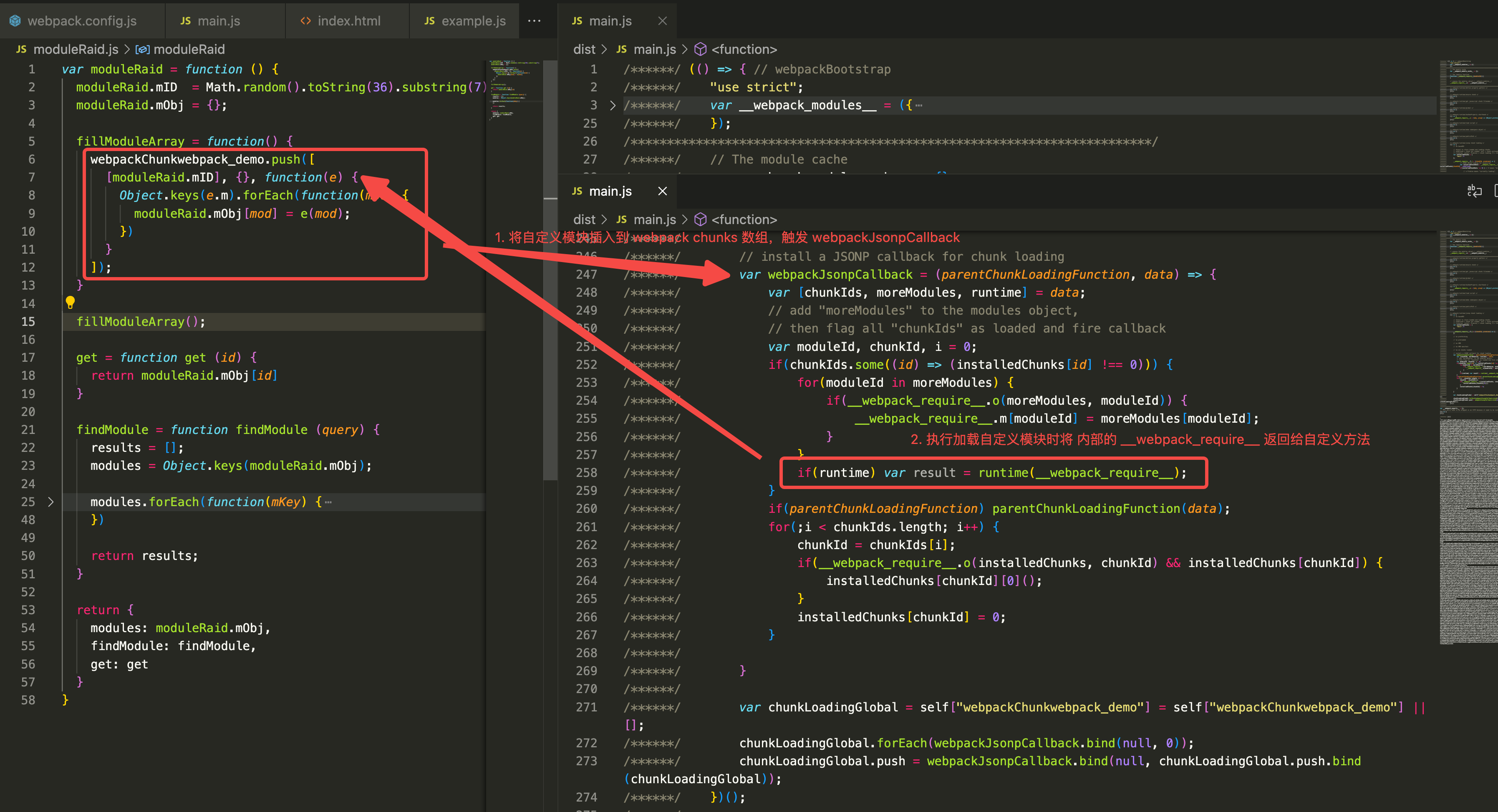Click the moduleRaid.js breadcrumb
This screenshot has height=812, width=1498.
(x=76, y=49)
